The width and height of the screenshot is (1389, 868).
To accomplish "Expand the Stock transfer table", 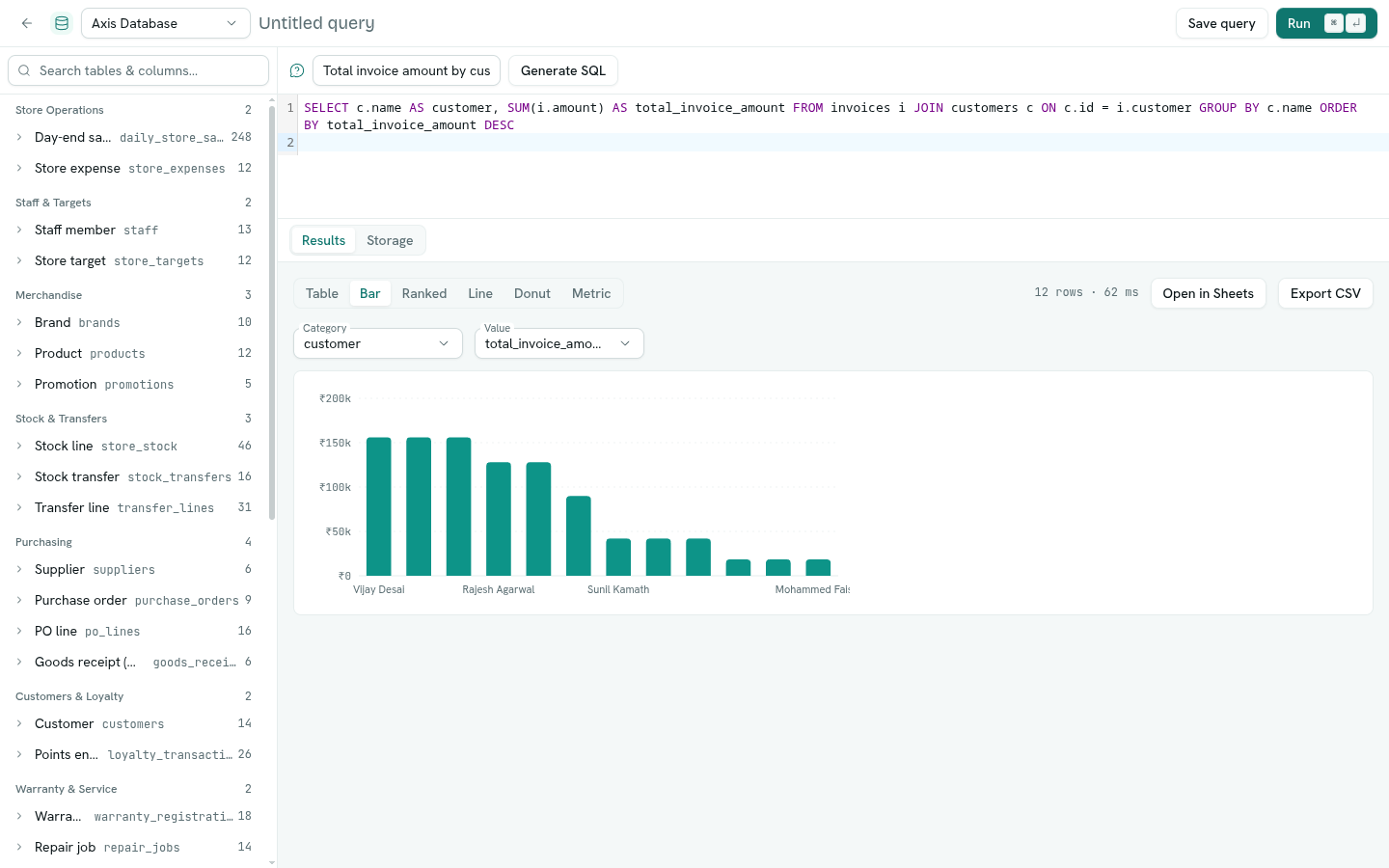I will pyautogui.click(x=134, y=476).
